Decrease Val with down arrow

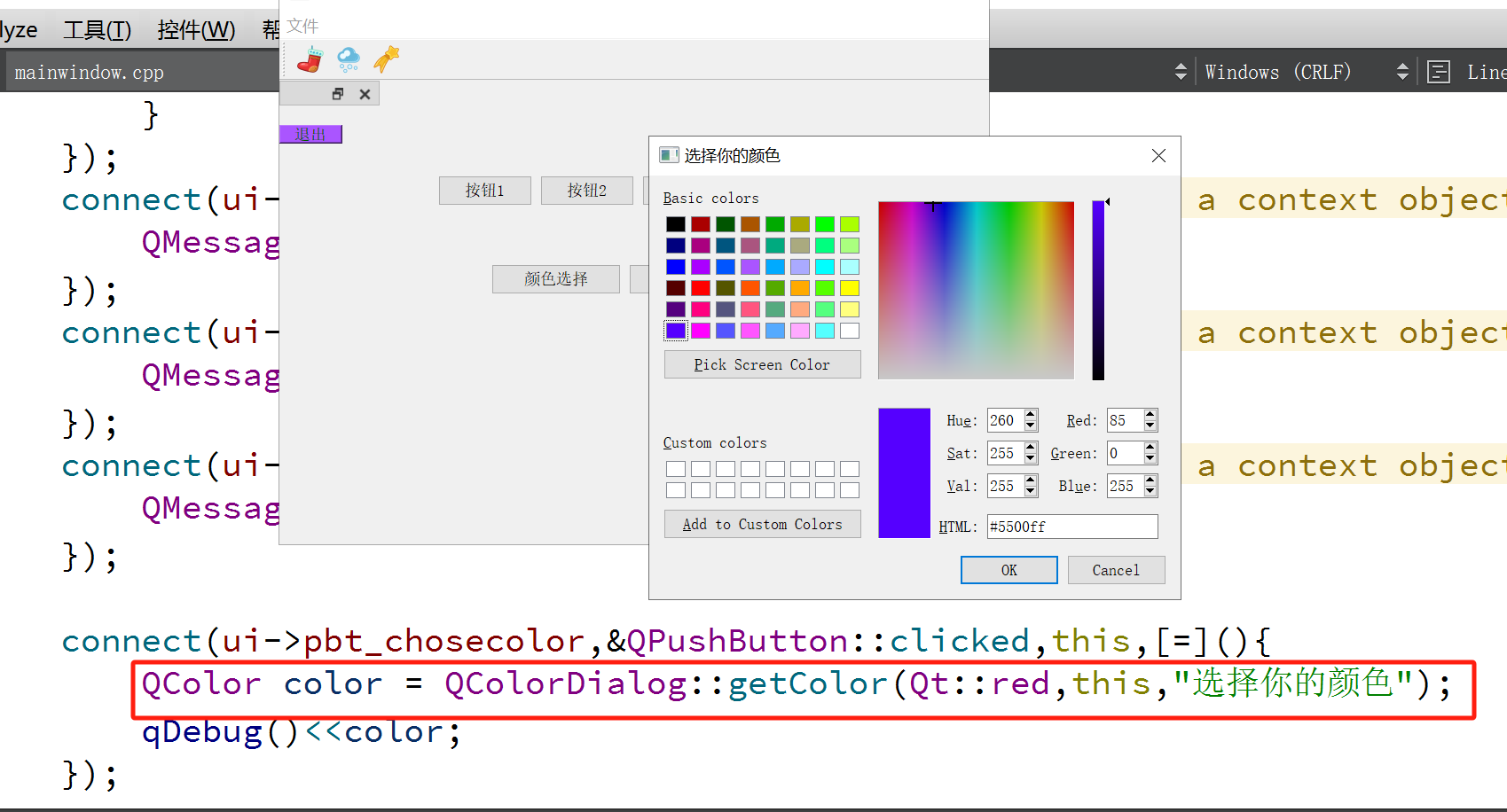1031,491
